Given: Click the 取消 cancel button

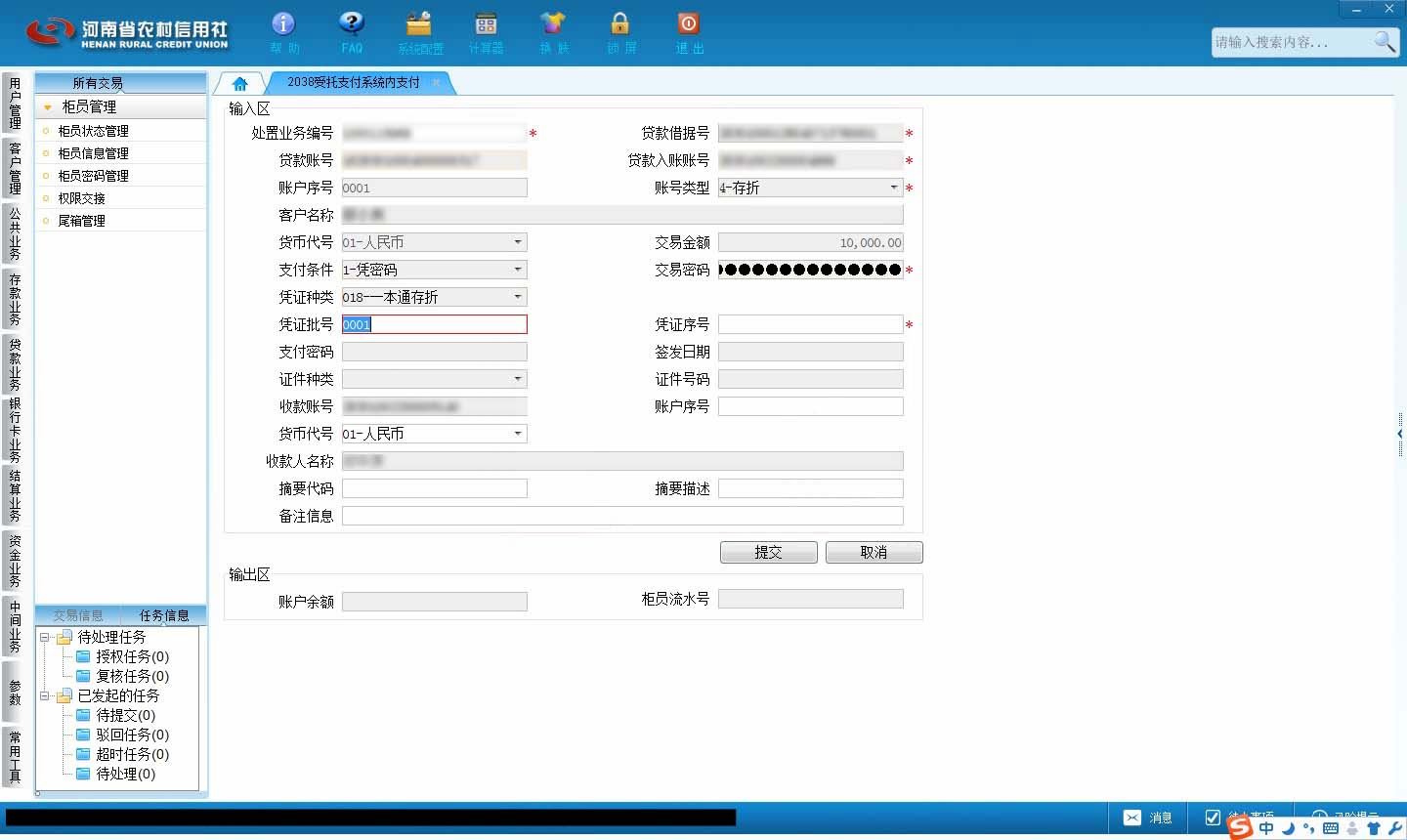Looking at the screenshot, I should (874, 553).
